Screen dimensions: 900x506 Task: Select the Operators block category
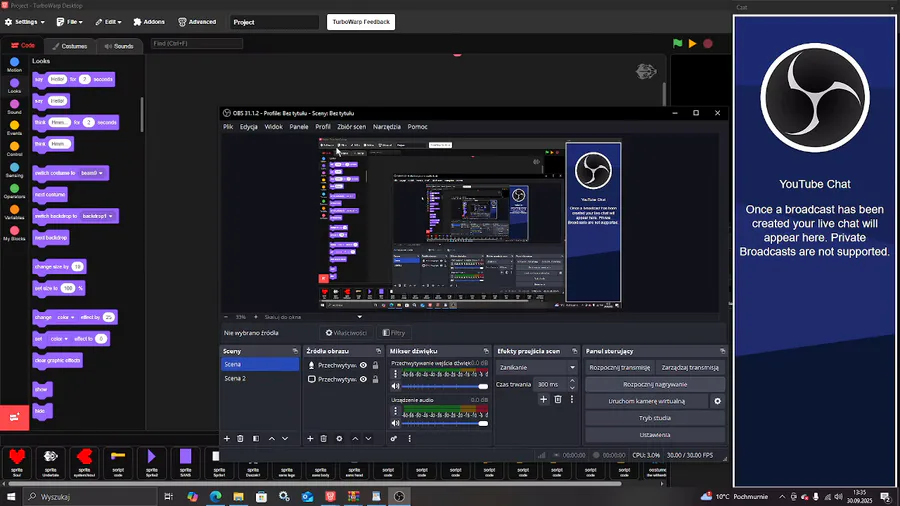coord(14,192)
